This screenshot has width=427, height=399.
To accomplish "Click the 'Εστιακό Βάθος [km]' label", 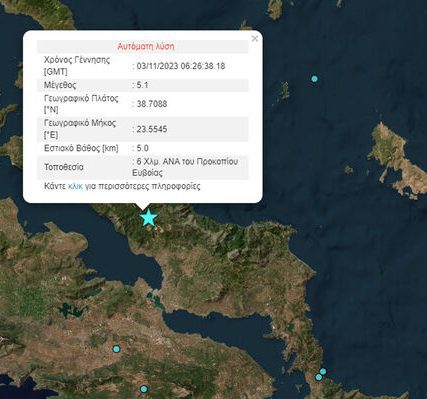I will tap(81, 148).
